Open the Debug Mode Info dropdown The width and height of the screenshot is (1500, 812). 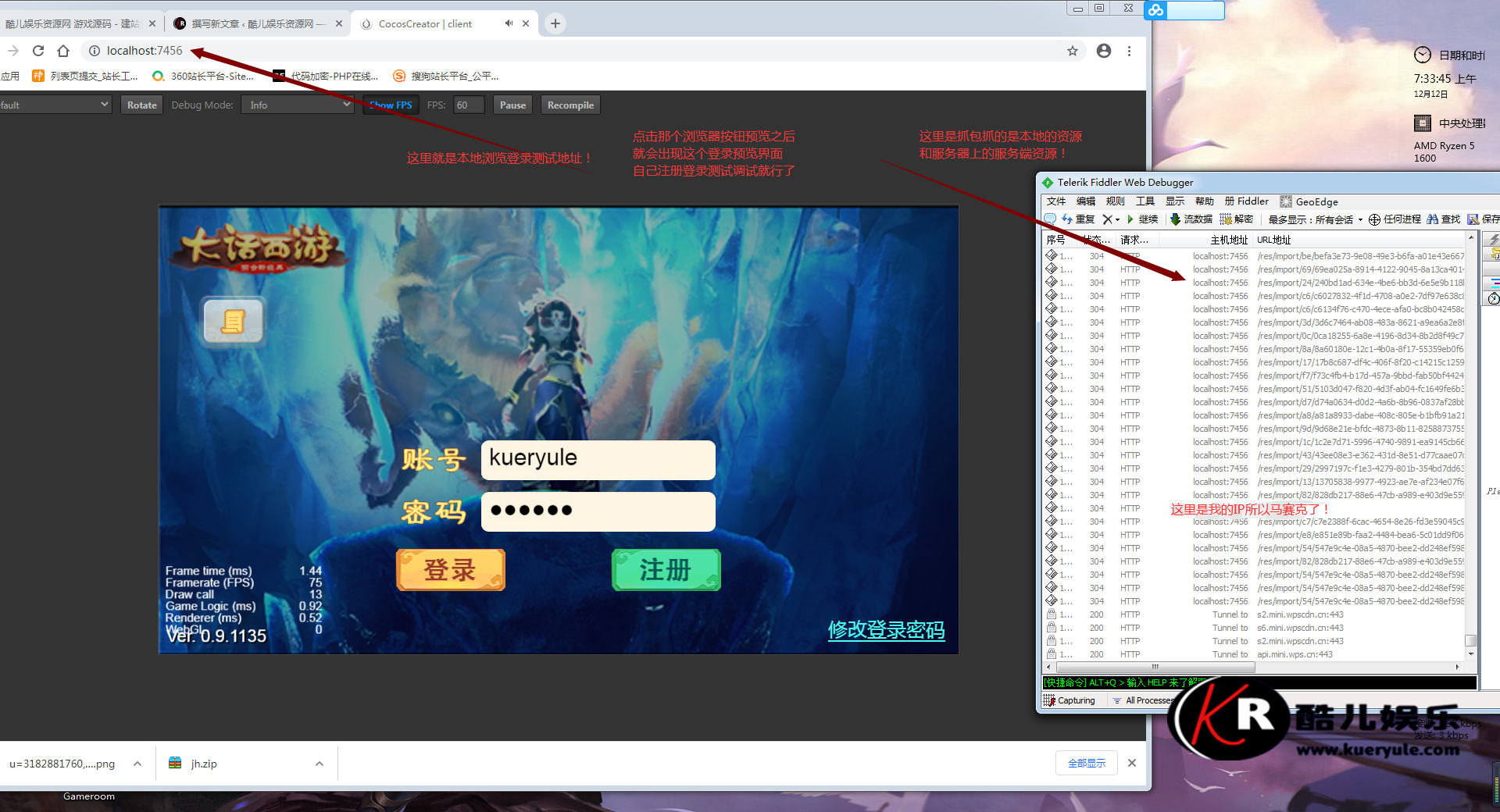pos(297,105)
